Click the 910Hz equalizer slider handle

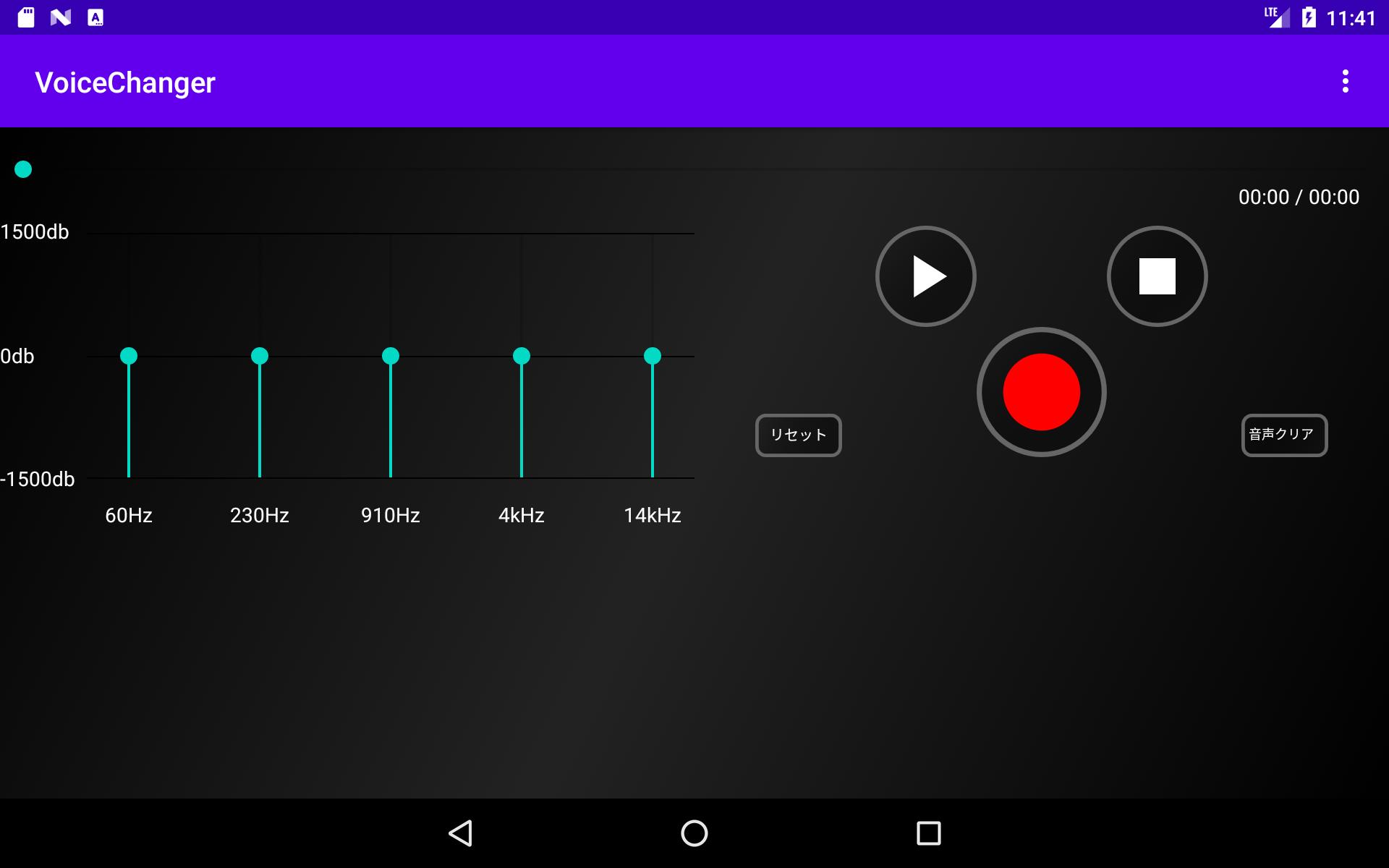coord(391,356)
